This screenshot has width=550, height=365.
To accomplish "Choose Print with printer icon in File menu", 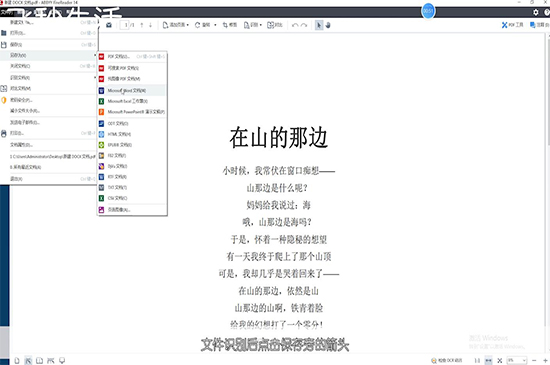I will [49, 133].
